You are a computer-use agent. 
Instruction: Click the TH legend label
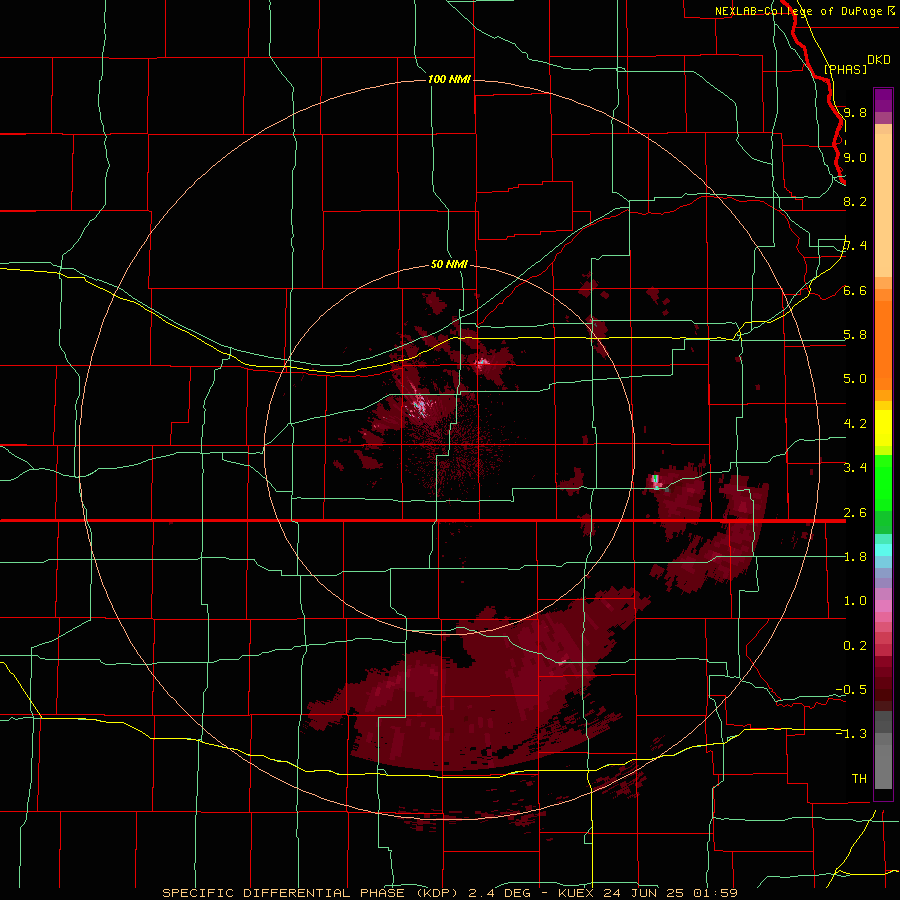(x=859, y=779)
